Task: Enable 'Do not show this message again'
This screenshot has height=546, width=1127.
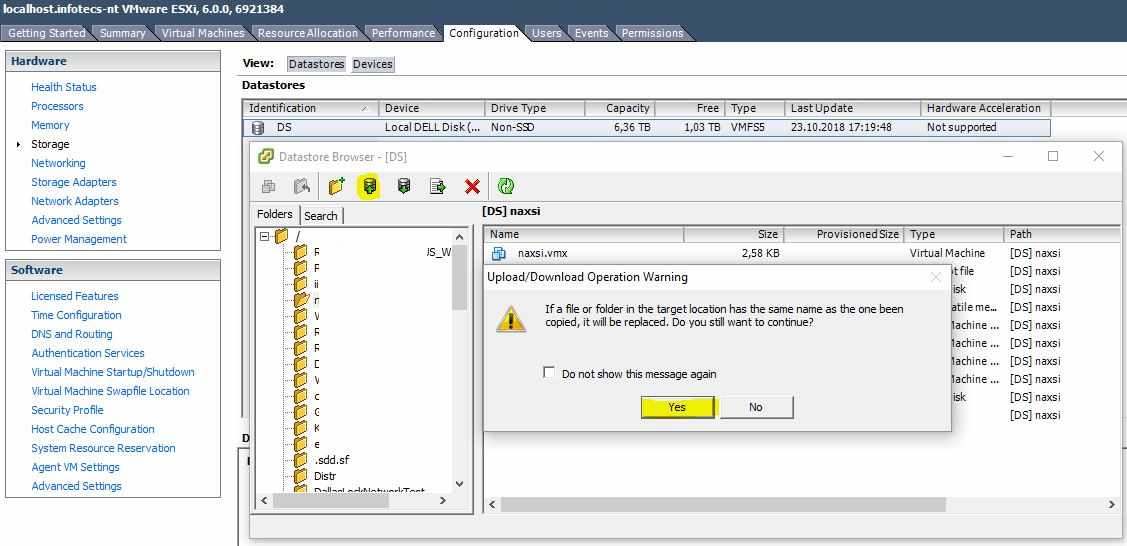Action: pyautogui.click(x=549, y=373)
